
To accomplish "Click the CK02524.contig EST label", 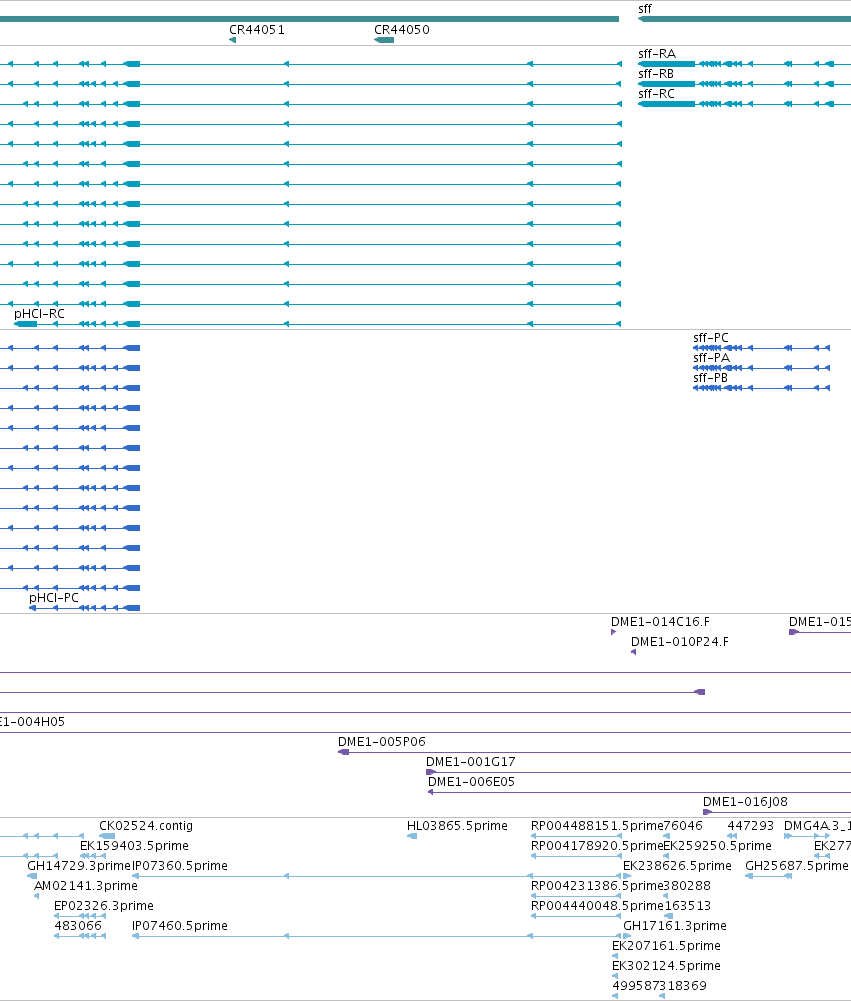I will [x=146, y=825].
